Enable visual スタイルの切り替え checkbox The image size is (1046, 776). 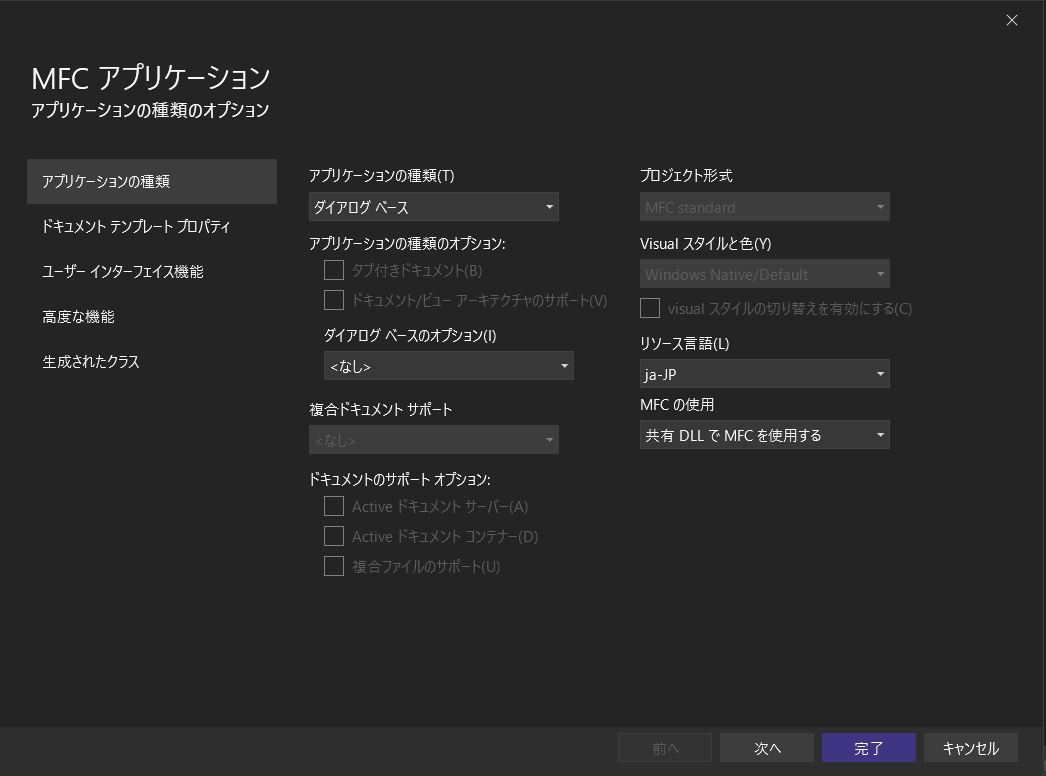click(650, 308)
